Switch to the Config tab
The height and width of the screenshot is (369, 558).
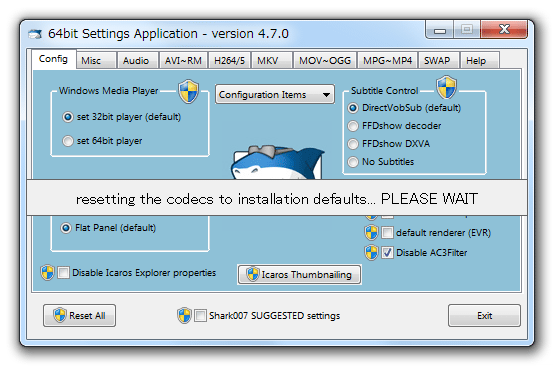pyautogui.click(x=54, y=59)
